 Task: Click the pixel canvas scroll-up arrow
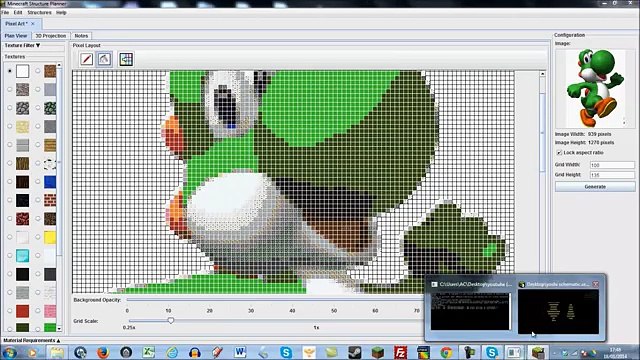[542, 74]
